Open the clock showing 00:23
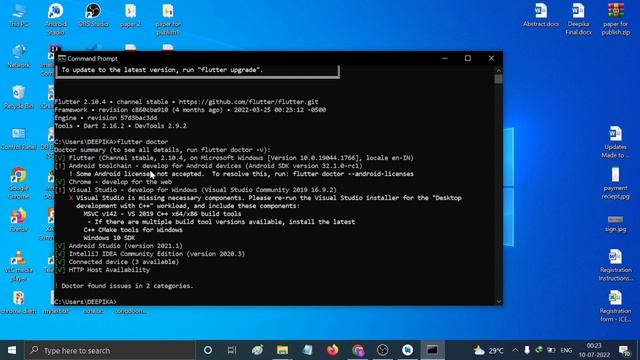The image size is (640, 360). pyautogui.click(x=594, y=350)
